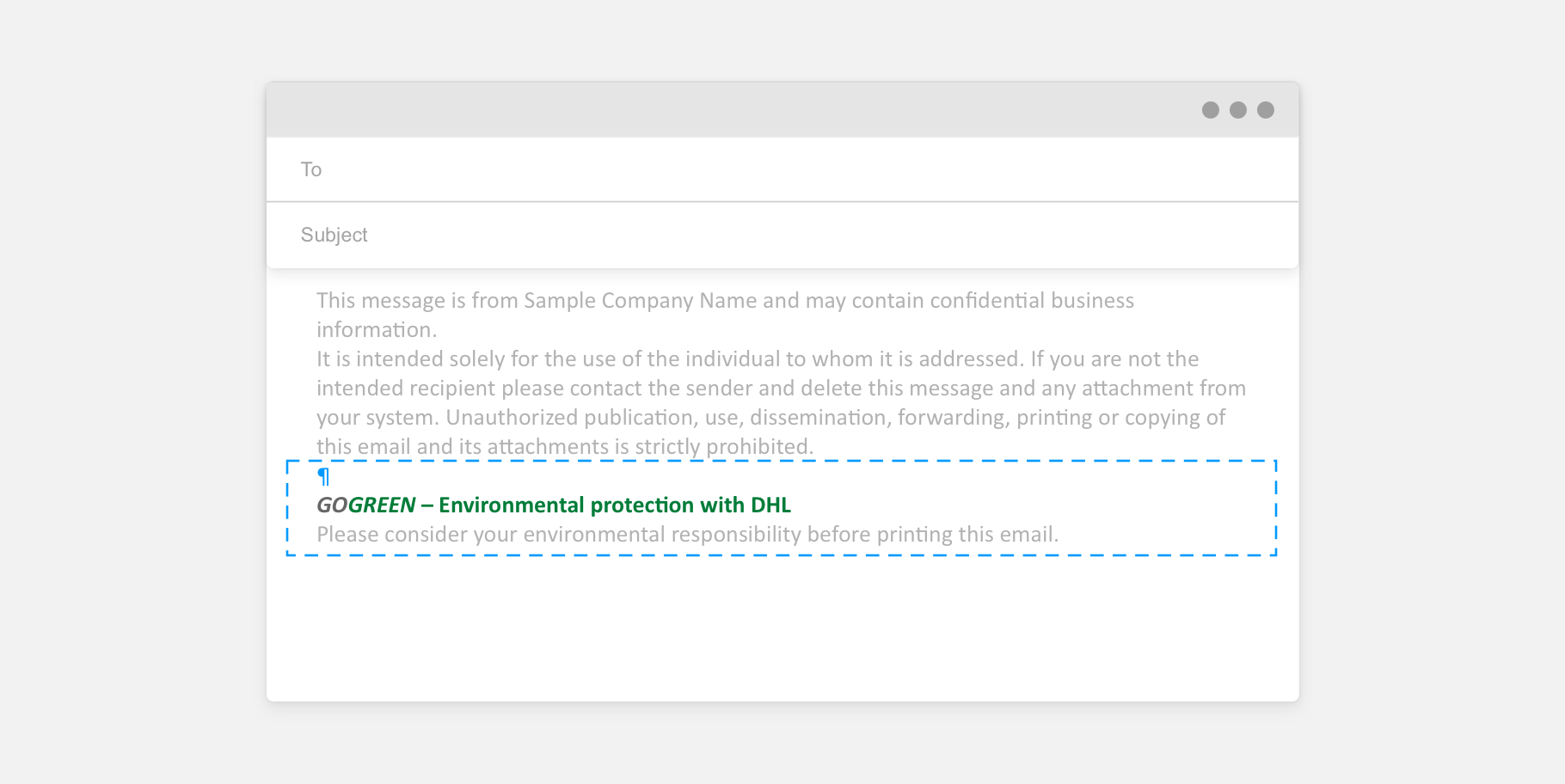
Task: Click the leftmost gray dot in title bar
Action: [x=1211, y=110]
